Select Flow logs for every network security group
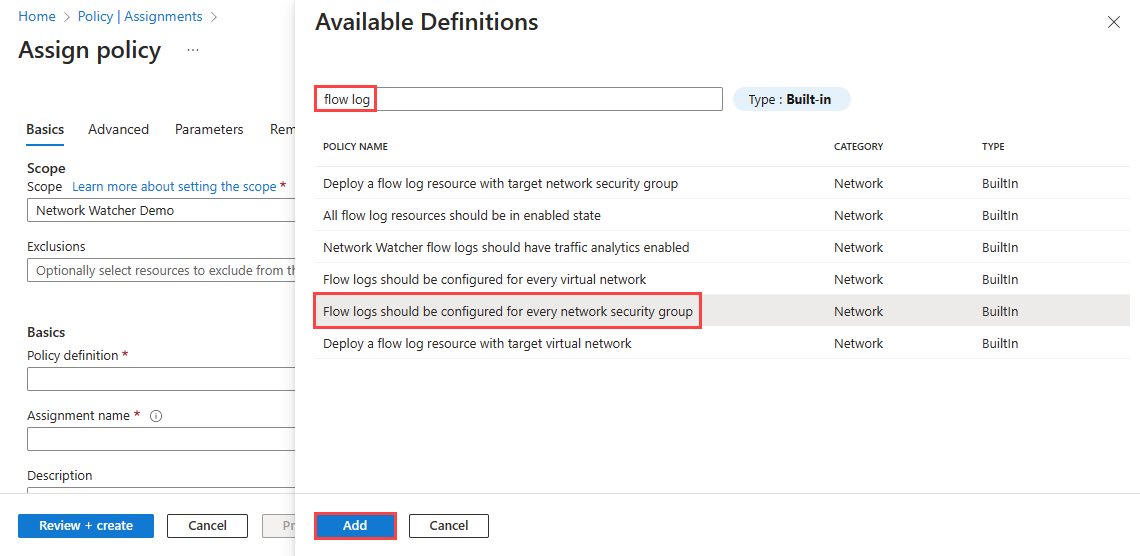 tap(507, 311)
